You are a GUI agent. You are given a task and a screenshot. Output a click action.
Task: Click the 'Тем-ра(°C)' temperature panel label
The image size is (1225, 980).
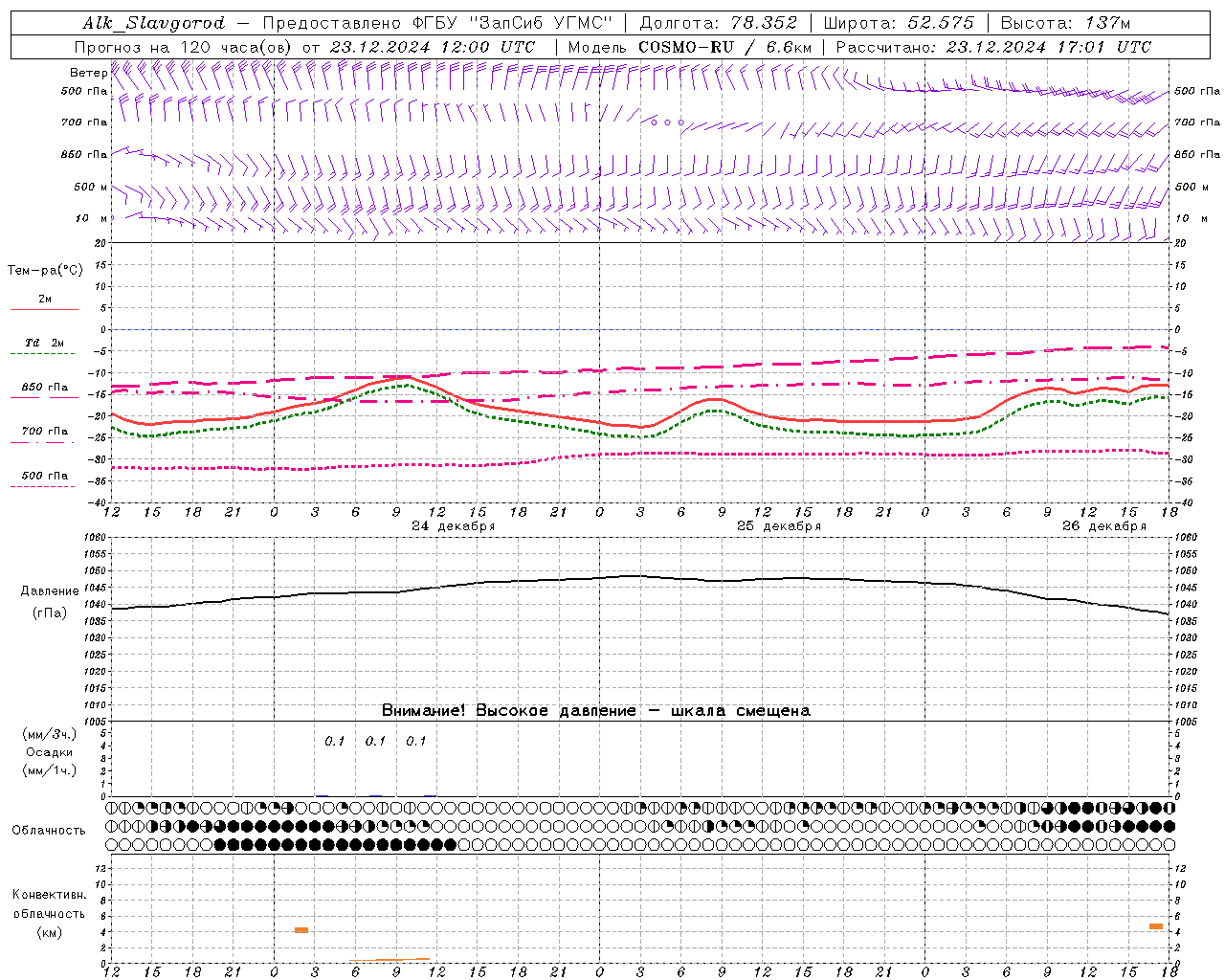(x=45, y=271)
